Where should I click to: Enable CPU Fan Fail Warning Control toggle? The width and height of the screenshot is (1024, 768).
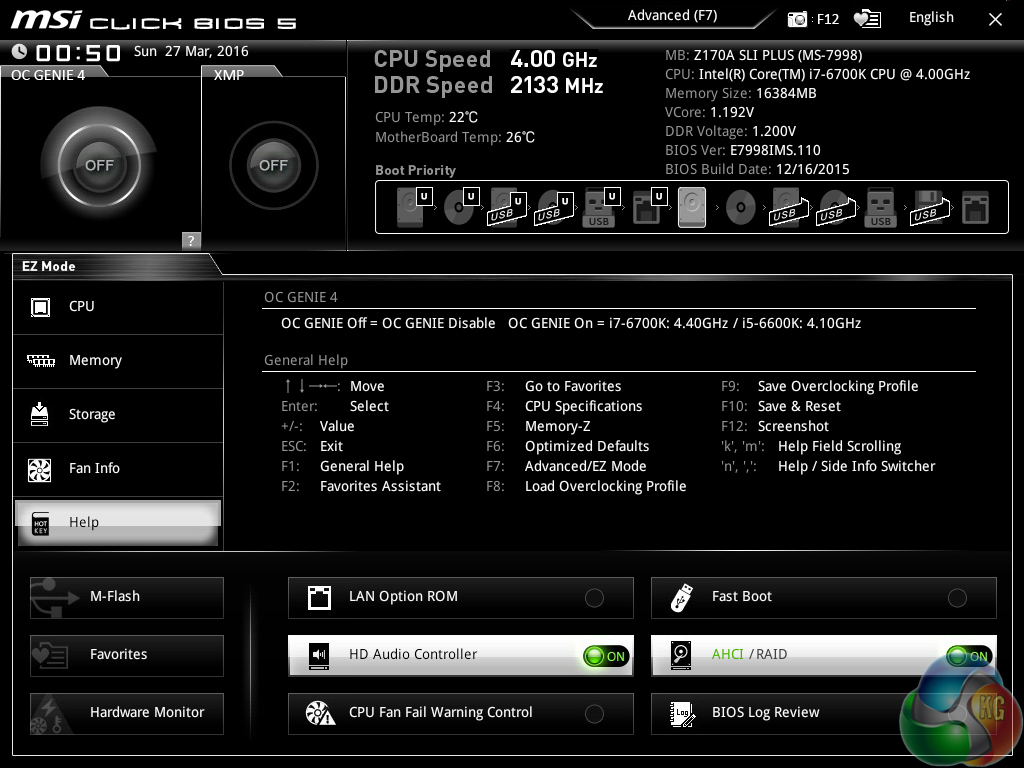point(594,714)
